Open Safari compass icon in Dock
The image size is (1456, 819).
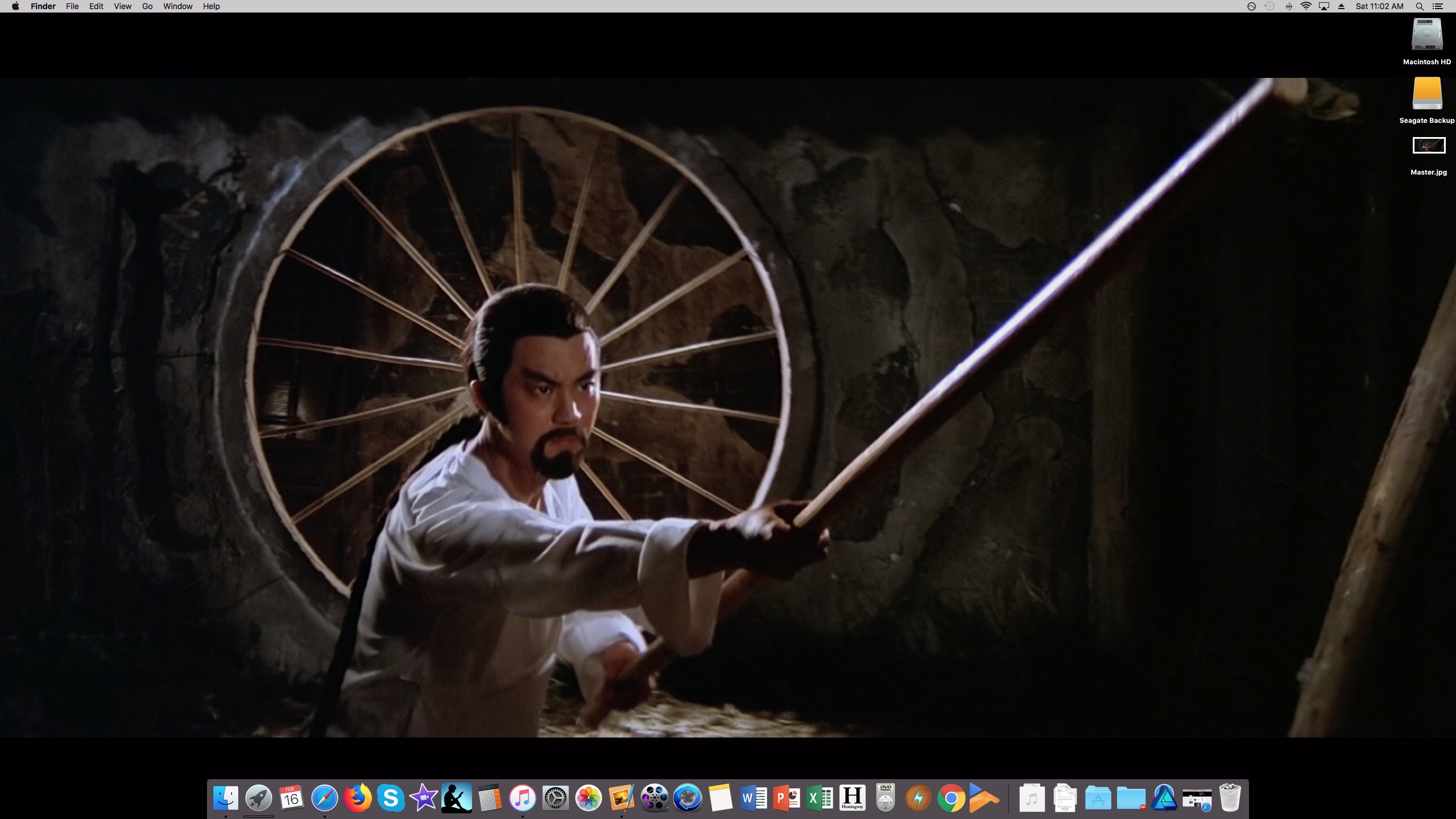[x=324, y=798]
